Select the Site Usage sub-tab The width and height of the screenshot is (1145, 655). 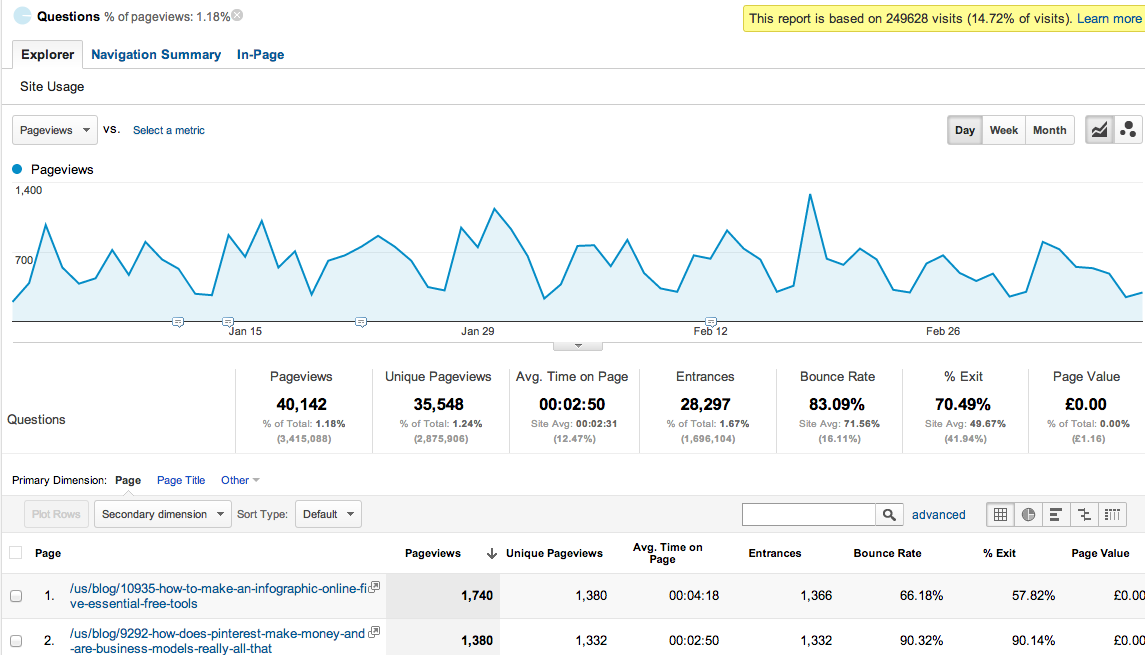[x=52, y=86]
